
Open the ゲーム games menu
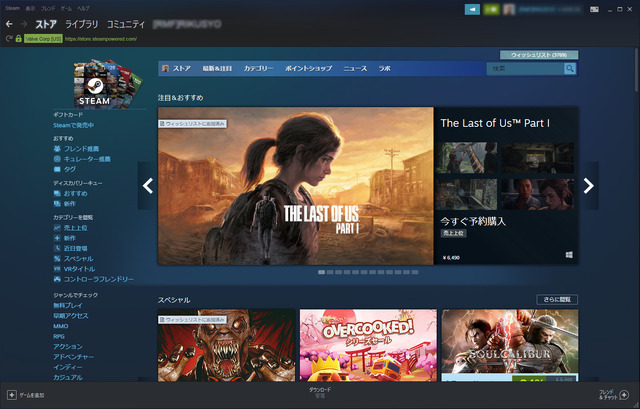(x=66, y=8)
